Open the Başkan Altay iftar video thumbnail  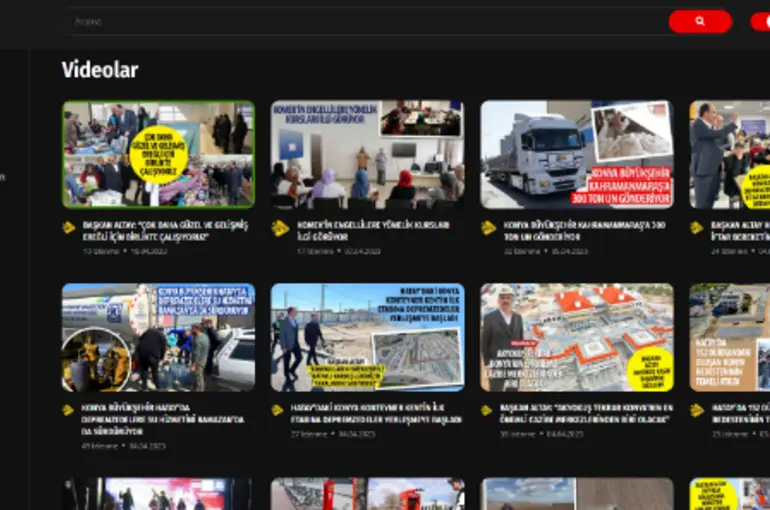click(x=730, y=155)
